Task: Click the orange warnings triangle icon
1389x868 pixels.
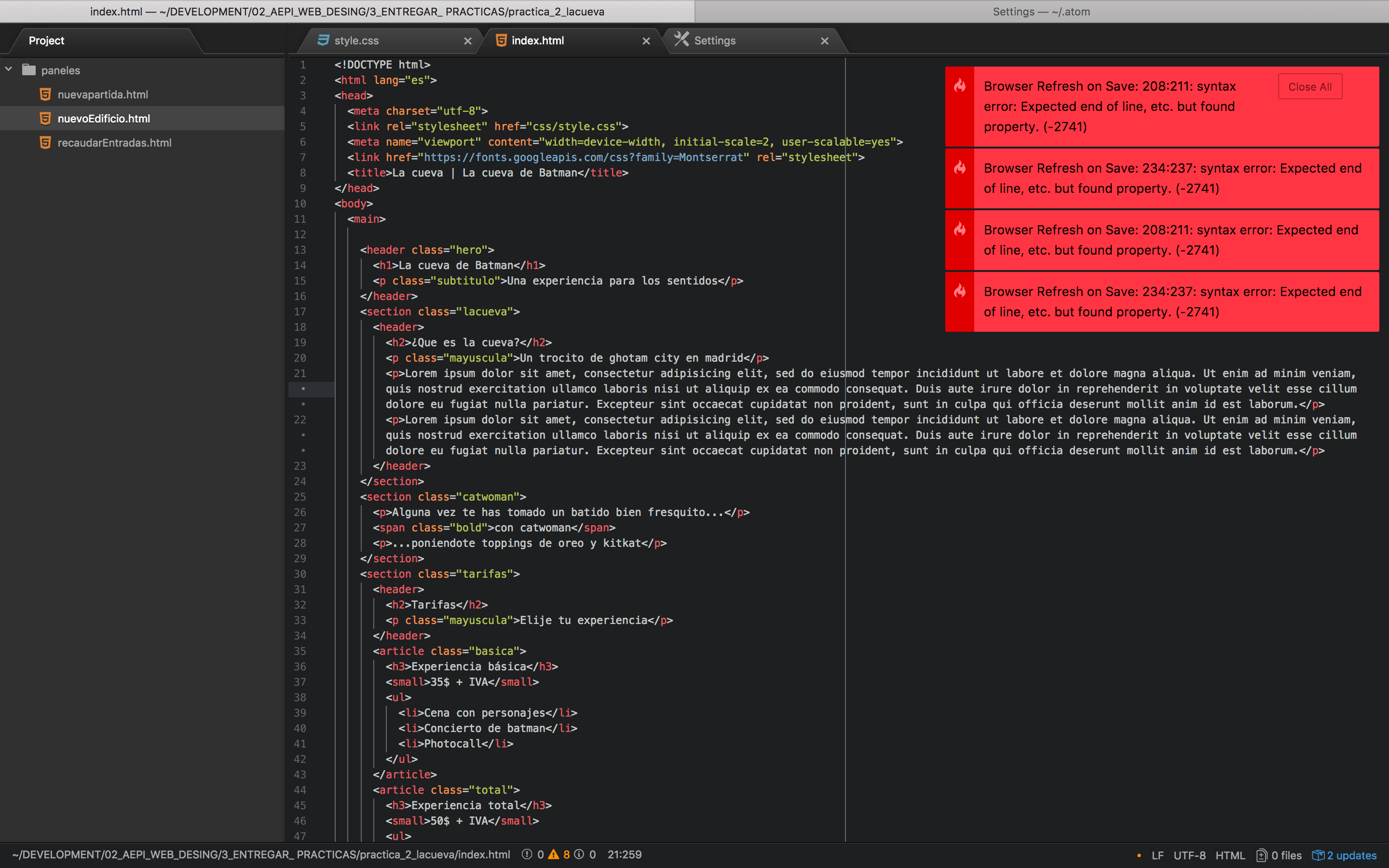Action: pyautogui.click(x=553, y=854)
